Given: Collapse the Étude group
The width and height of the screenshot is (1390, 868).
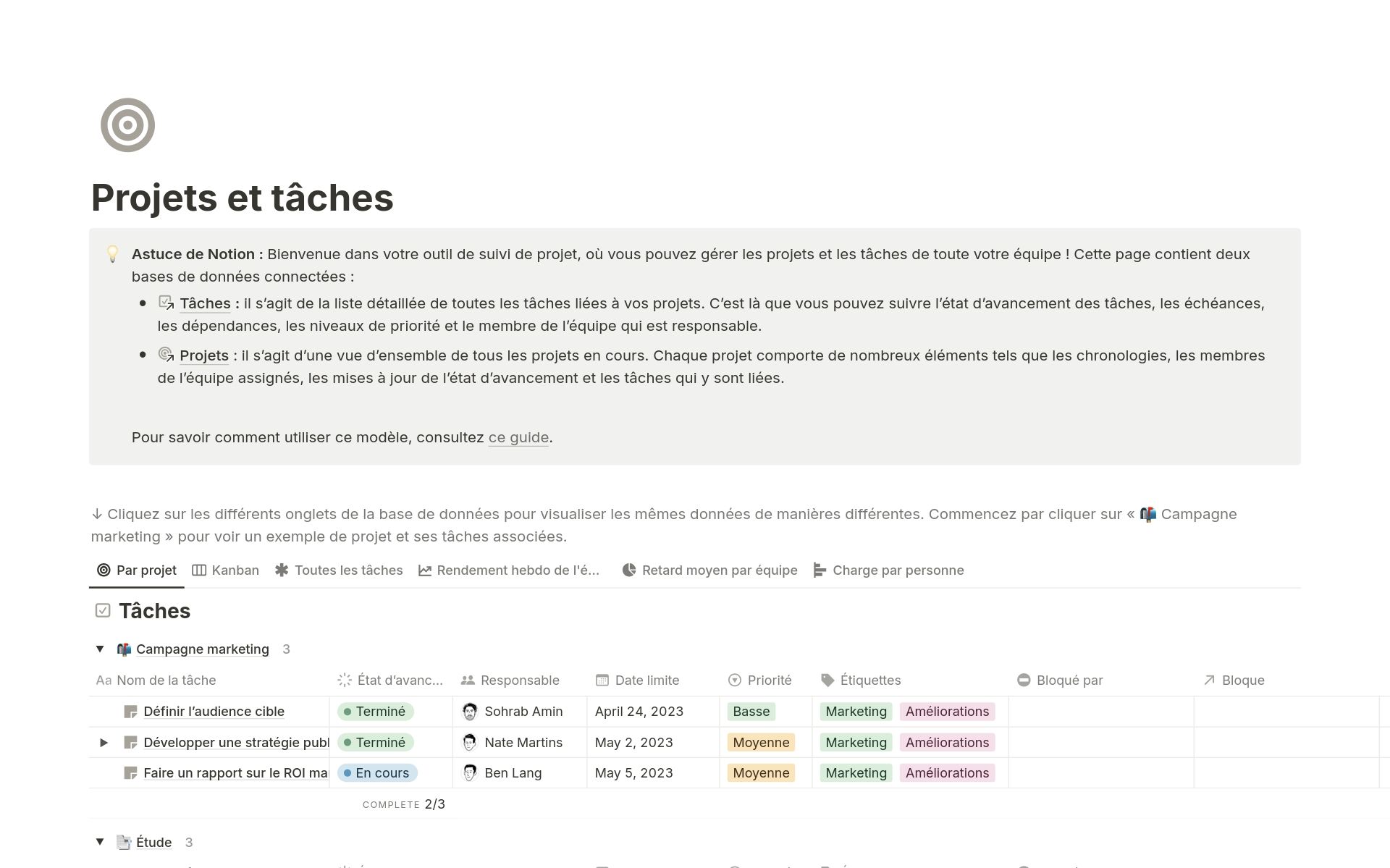Looking at the screenshot, I should tap(100, 842).
